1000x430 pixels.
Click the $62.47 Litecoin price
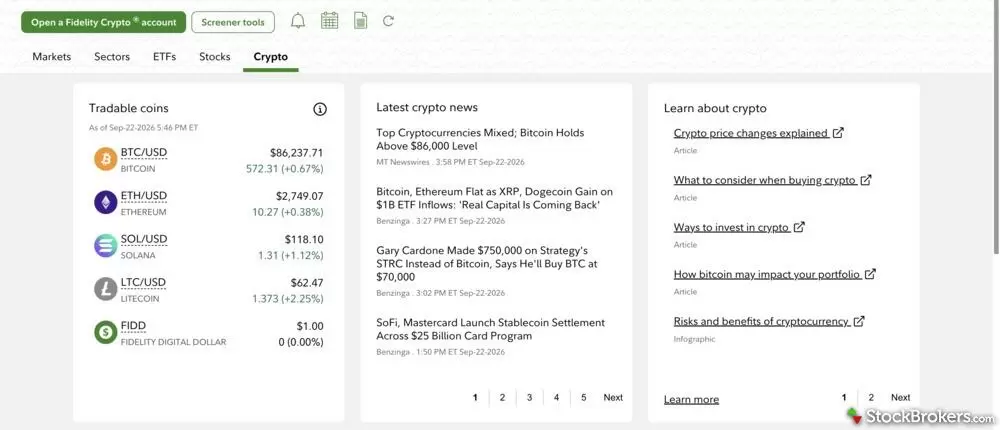pyautogui.click(x=307, y=283)
